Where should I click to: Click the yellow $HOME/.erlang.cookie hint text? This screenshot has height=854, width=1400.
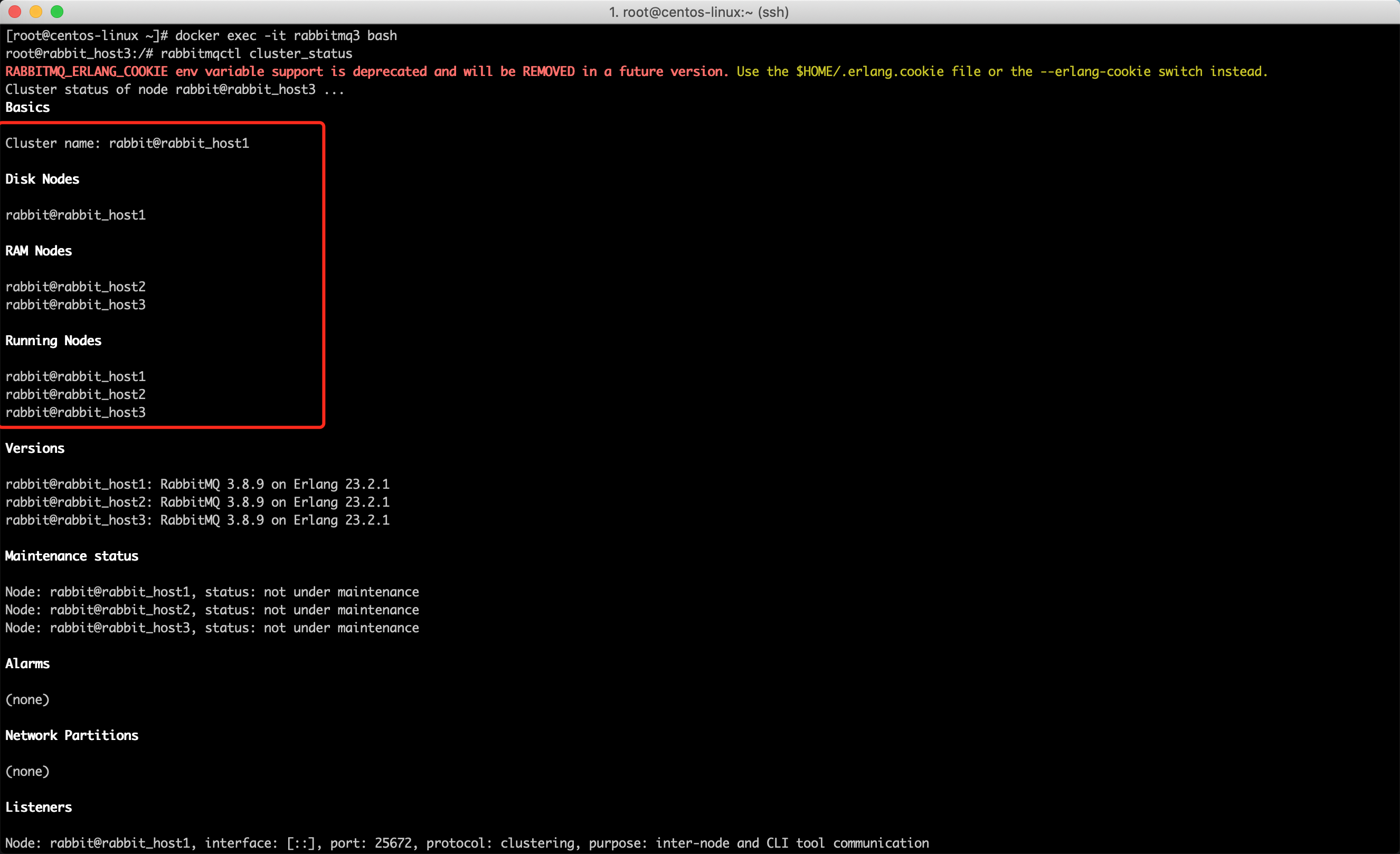pyautogui.click(x=1002, y=72)
